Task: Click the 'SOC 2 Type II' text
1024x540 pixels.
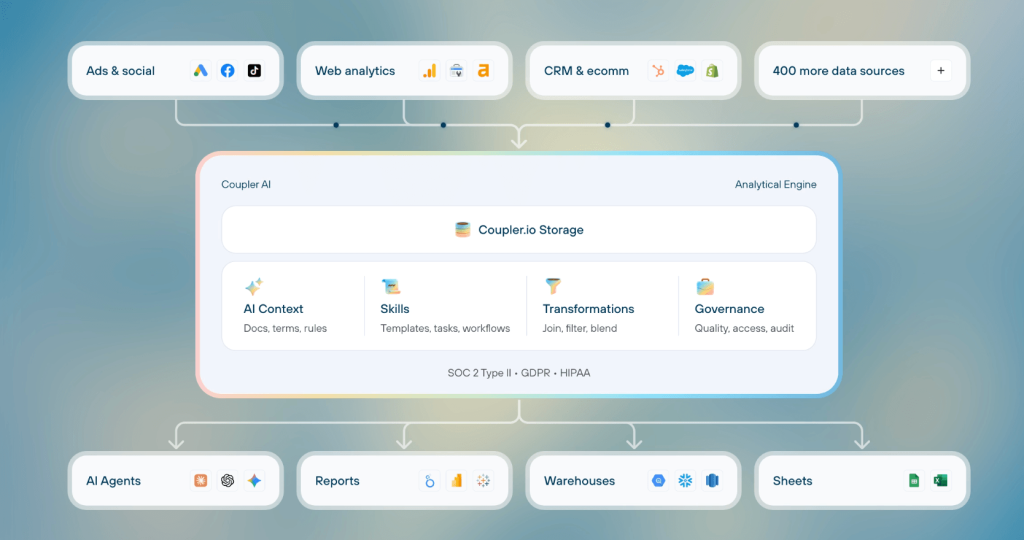Action: point(479,373)
